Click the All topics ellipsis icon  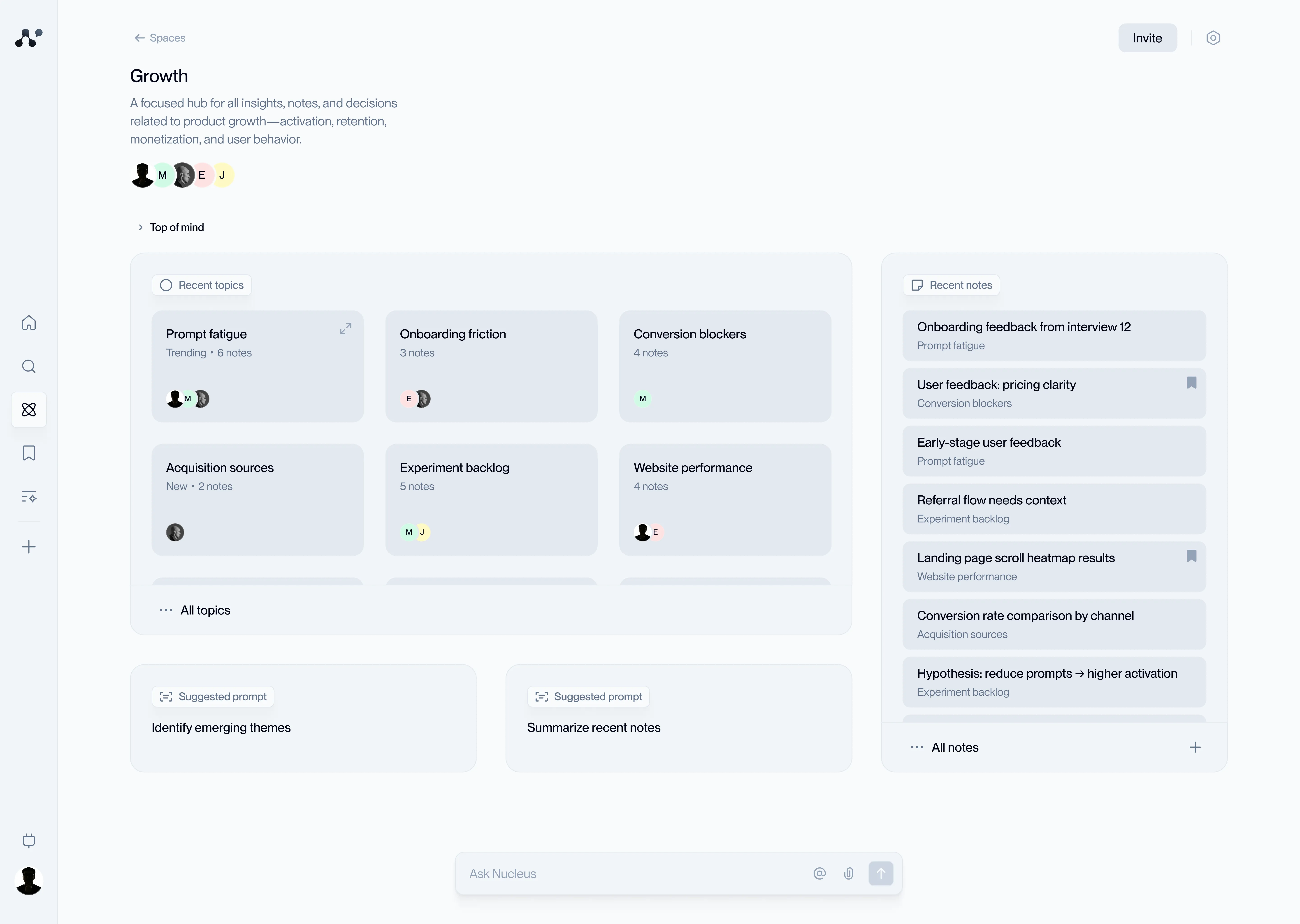pyautogui.click(x=166, y=610)
